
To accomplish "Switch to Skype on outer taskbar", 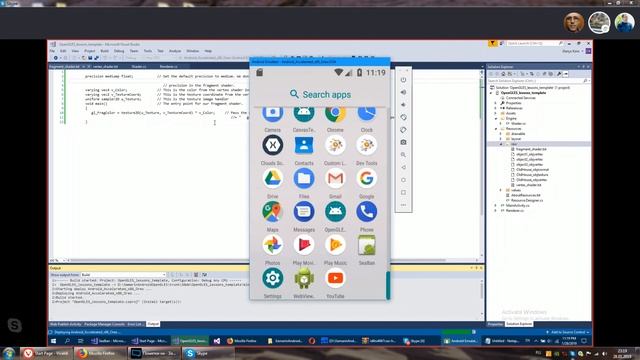I will 207,353.
